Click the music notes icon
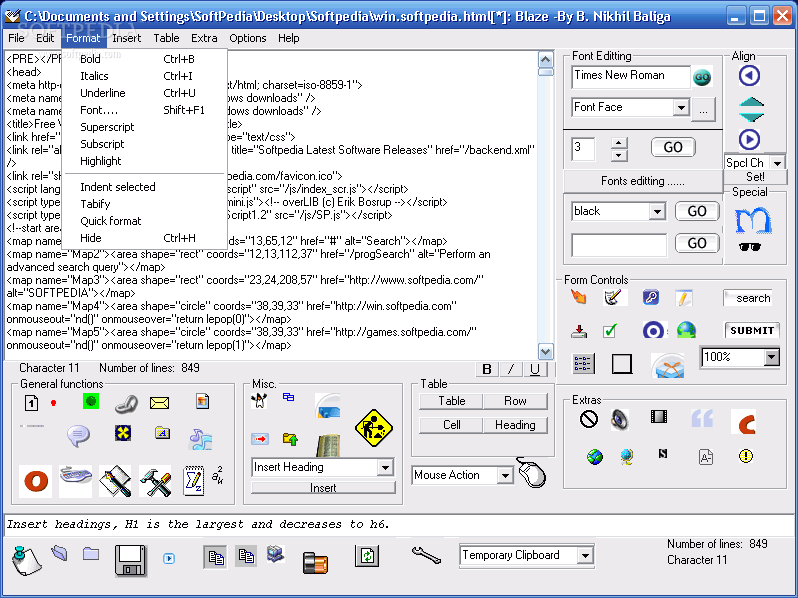798x598 pixels. point(200,439)
